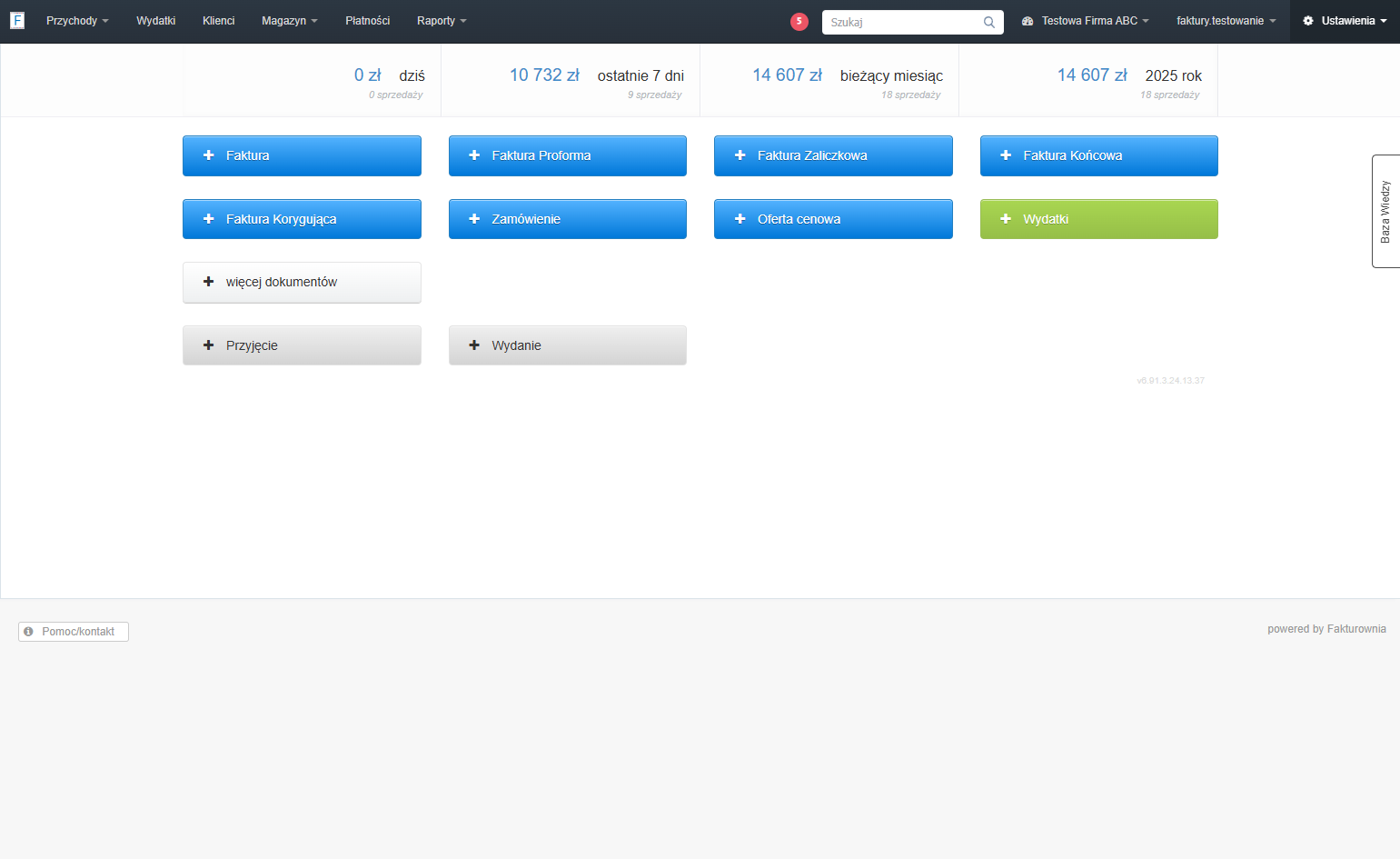Click the '9 sprzedaży' count text

coord(654,95)
